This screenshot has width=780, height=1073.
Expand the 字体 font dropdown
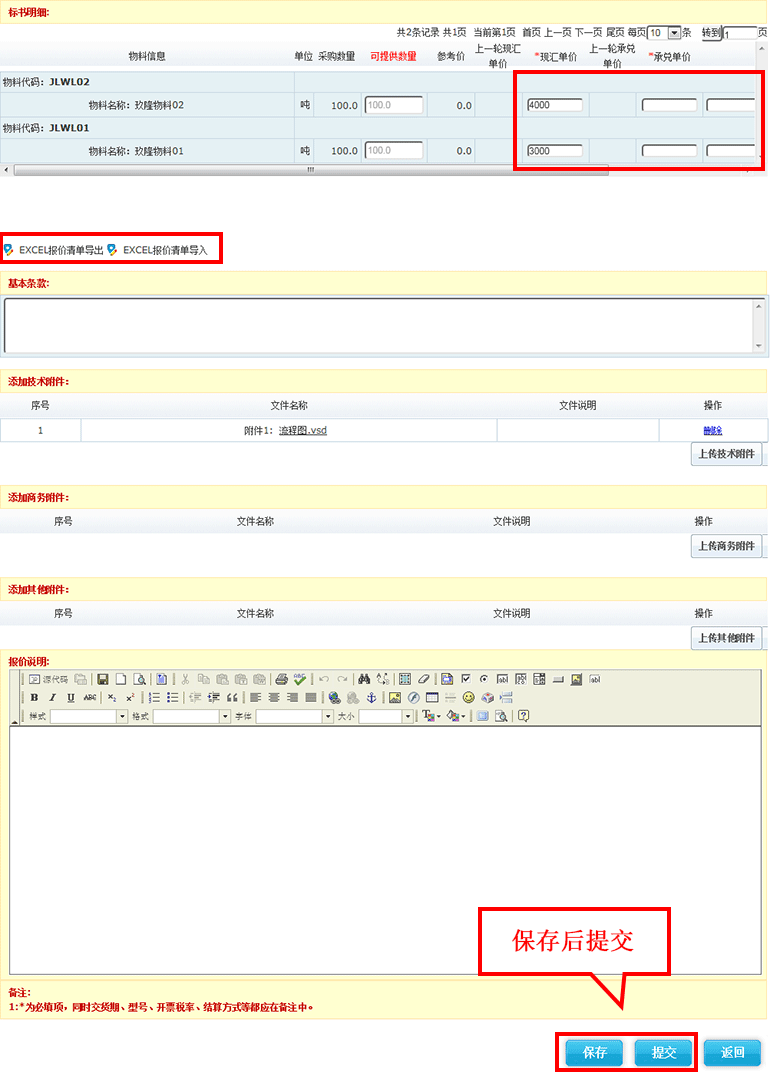[x=328, y=716]
